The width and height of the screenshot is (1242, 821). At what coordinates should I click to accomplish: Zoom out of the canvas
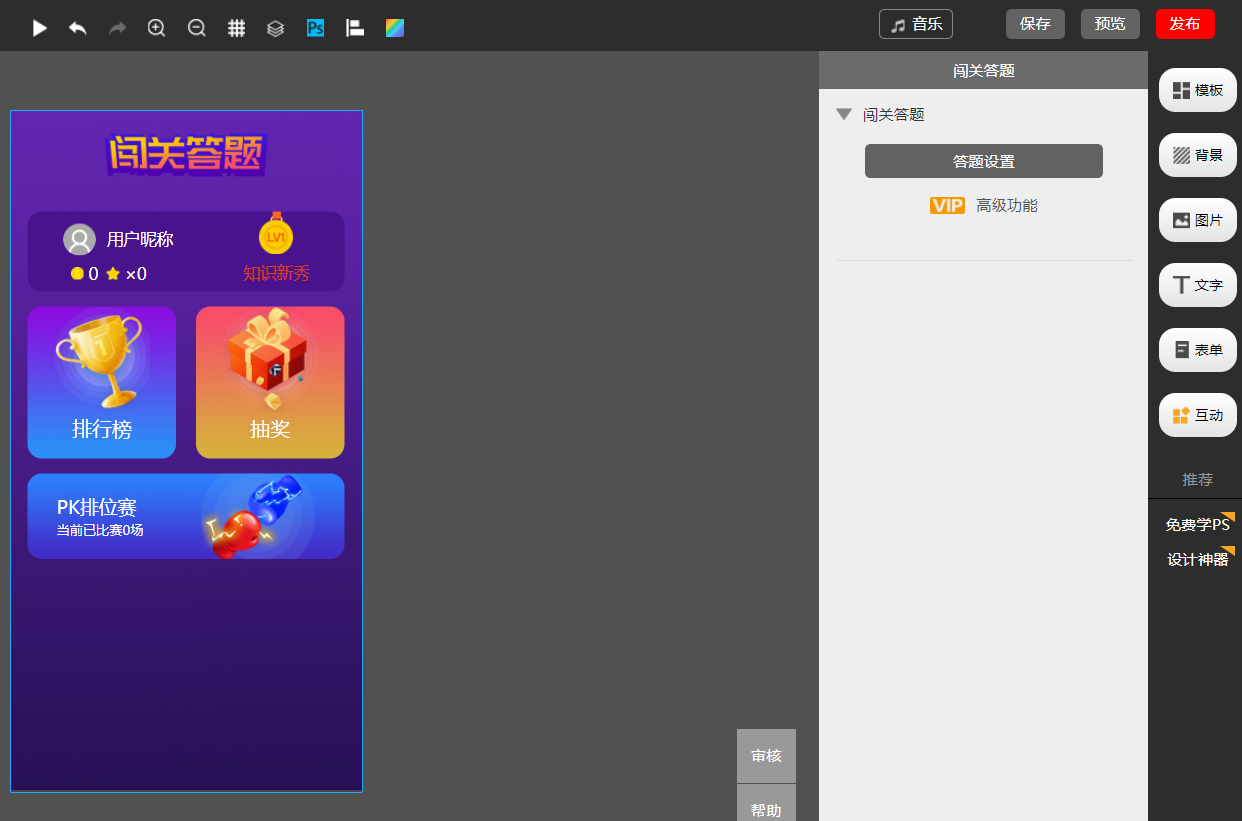(x=197, y=28)
